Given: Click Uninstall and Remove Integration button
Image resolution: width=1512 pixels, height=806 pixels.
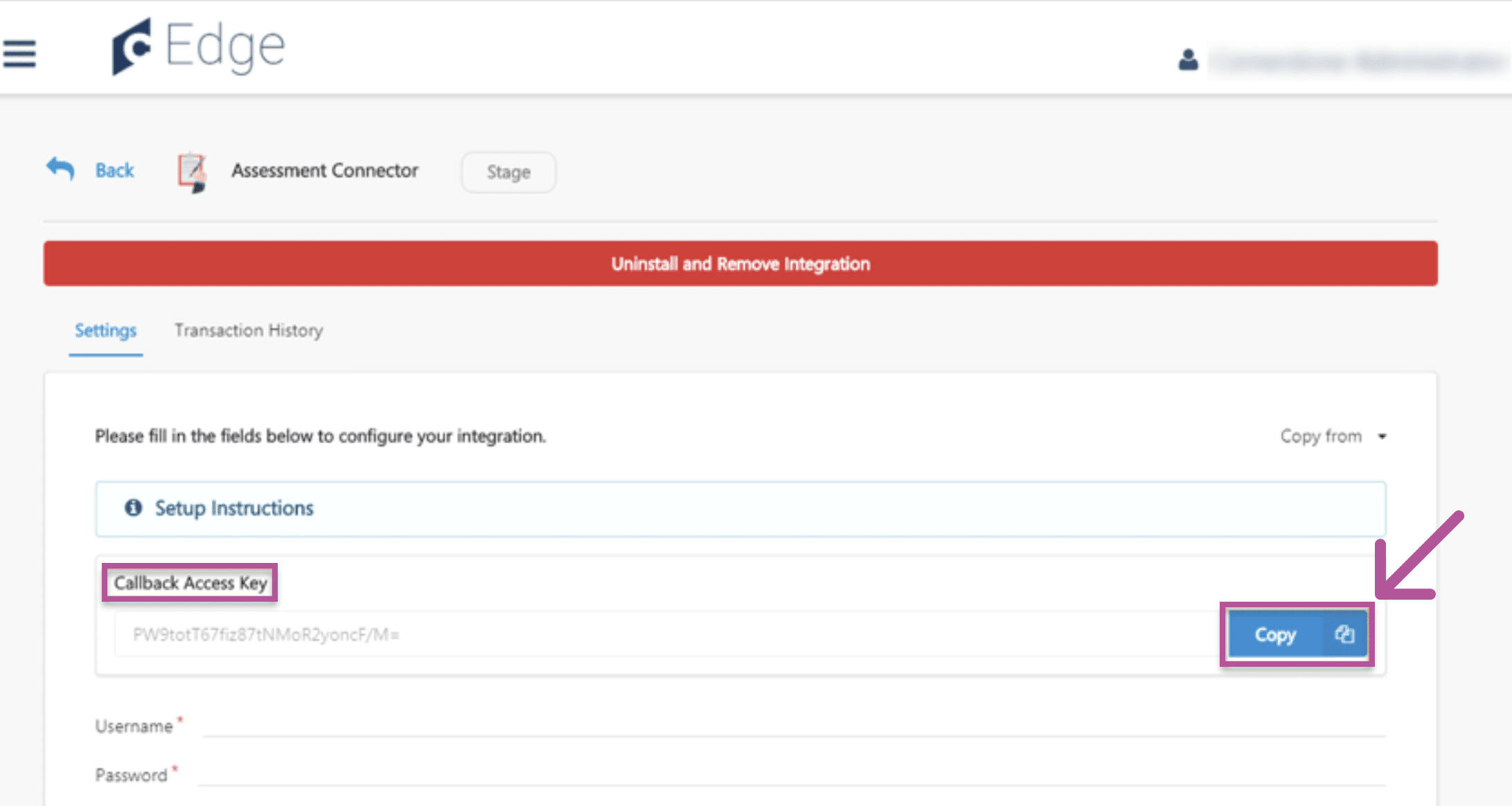Looking at the screenshot, I should tap(740, 264).
